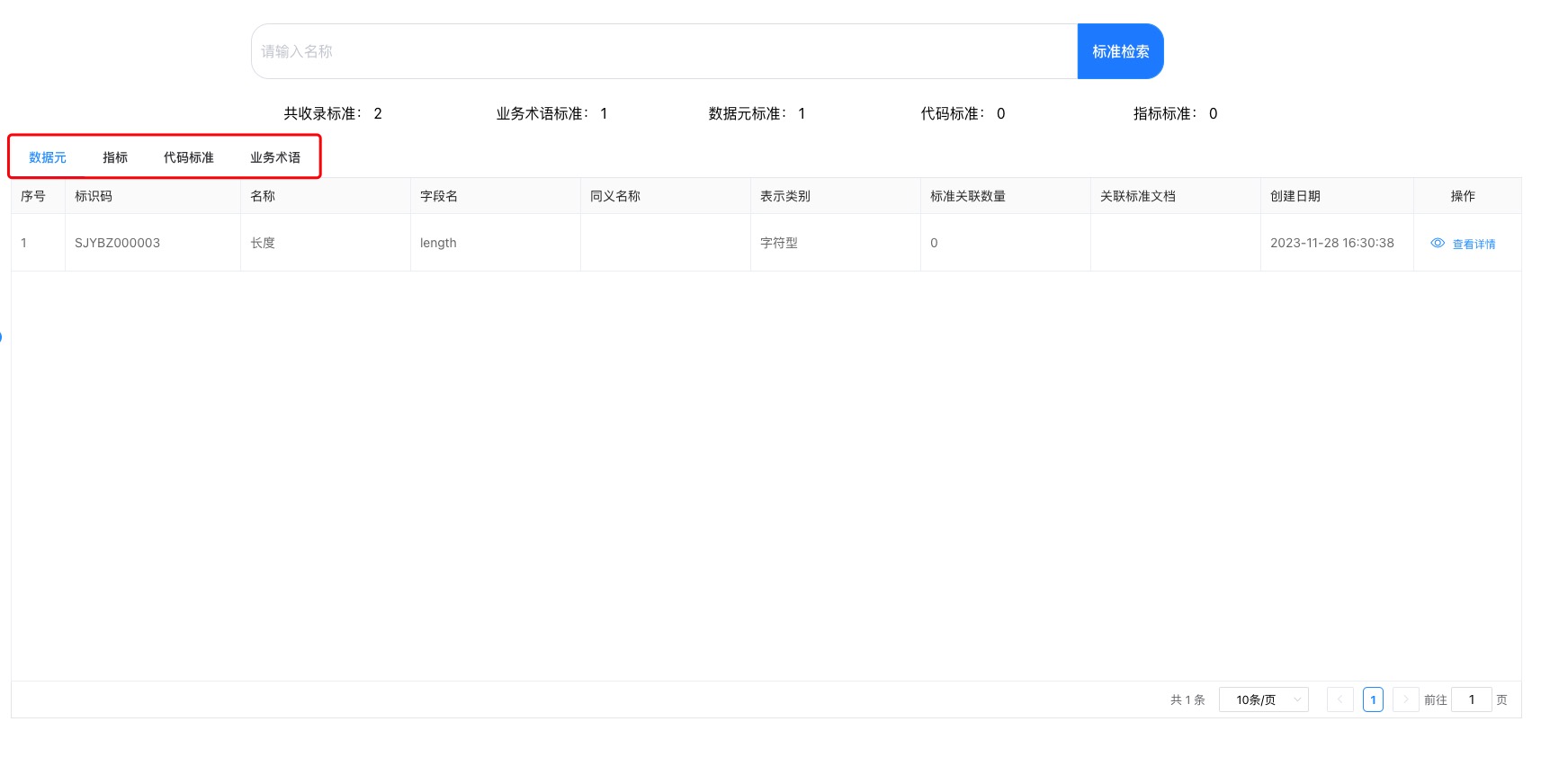The height and width of the screenshot is (784, 1550).
Task: Click the 标准关联数量 column header
Action: point(1006,196)
